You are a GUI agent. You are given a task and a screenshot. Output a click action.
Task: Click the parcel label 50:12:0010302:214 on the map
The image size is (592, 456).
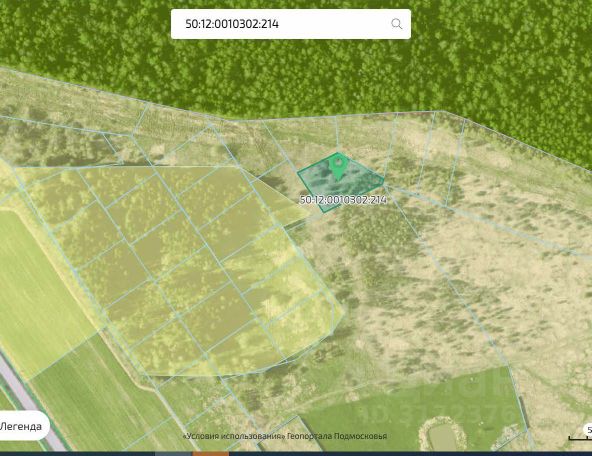pyautogui.click(x=343, y=200)
